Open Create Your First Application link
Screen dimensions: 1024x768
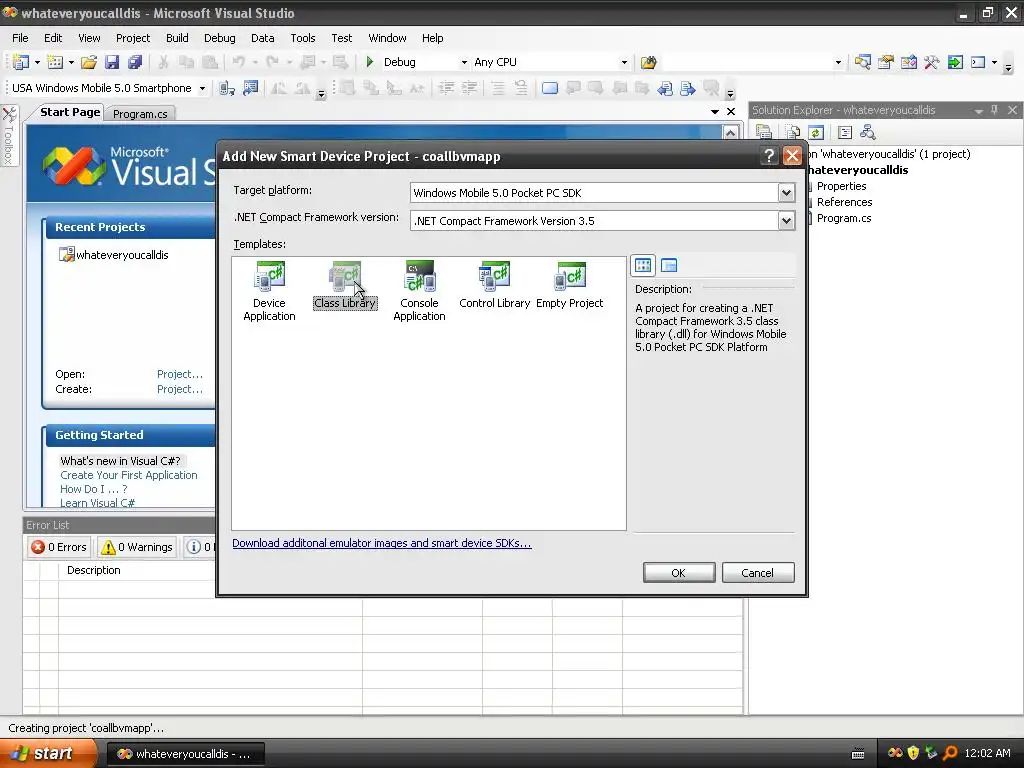(x=129, y=475)
